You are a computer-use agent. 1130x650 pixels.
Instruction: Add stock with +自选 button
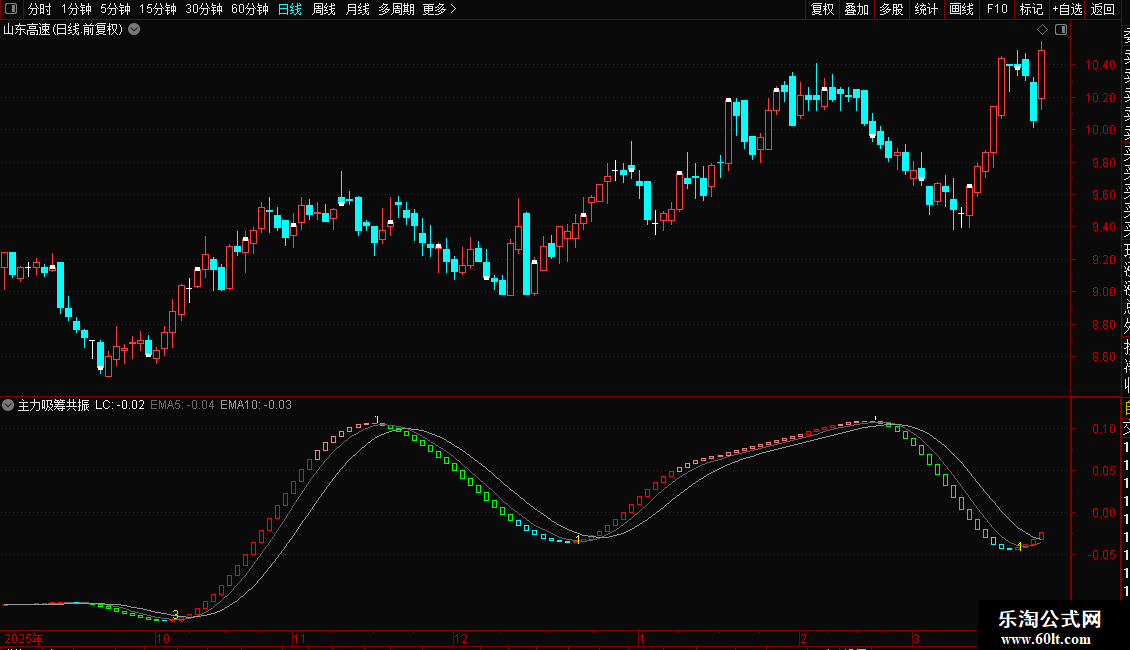pyautogui.click(x=1067, y=9)
